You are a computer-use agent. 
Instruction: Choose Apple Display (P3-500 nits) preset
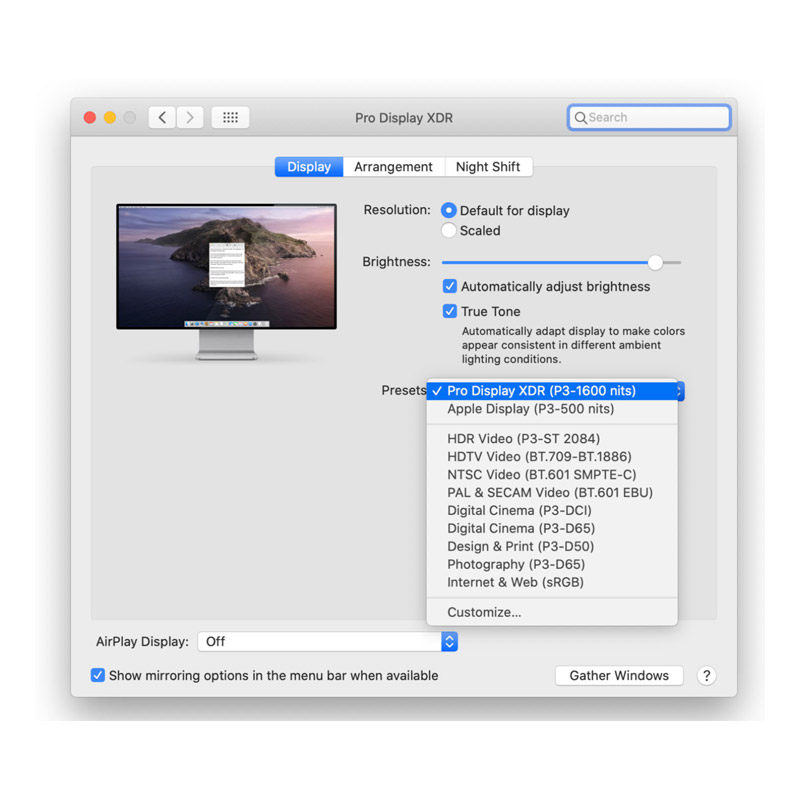pos(552,409)
